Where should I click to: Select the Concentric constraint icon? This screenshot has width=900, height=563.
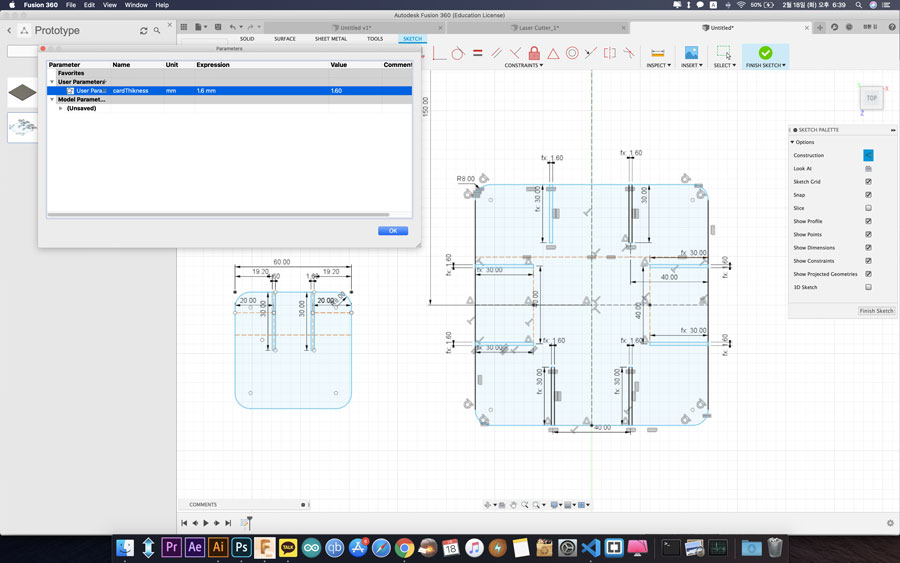coord(572,53)
